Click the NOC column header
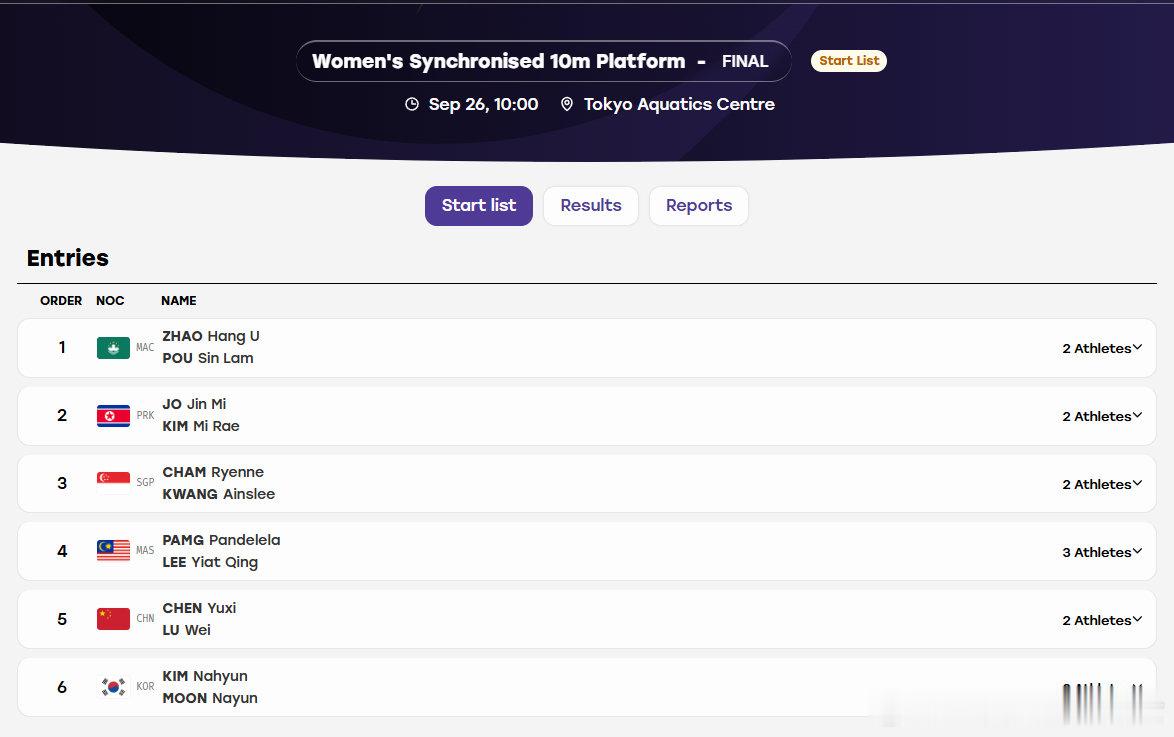The image size is (1174, 737). click(x=110, y=300)
